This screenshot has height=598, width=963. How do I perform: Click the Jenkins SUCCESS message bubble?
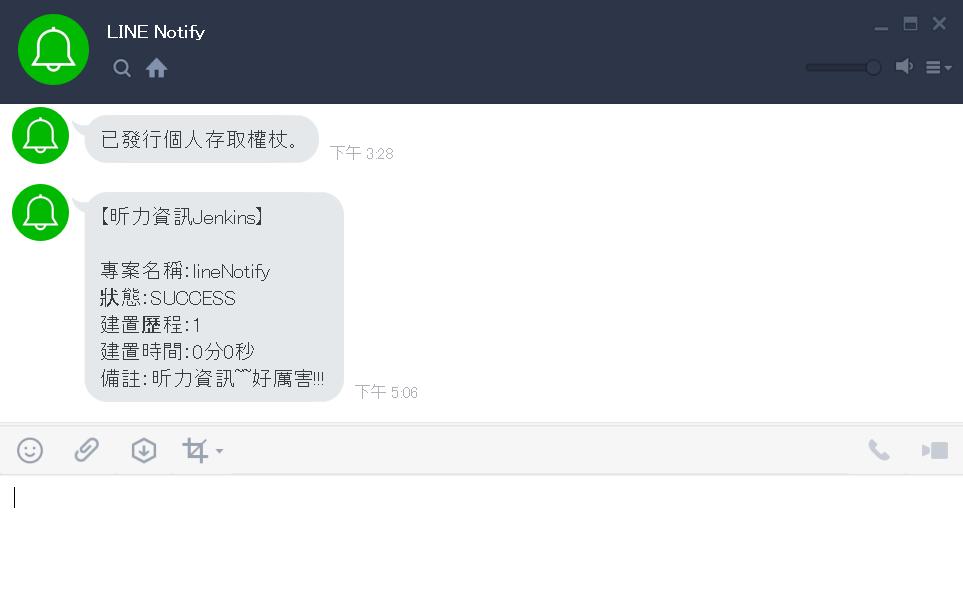coord(214,297)
